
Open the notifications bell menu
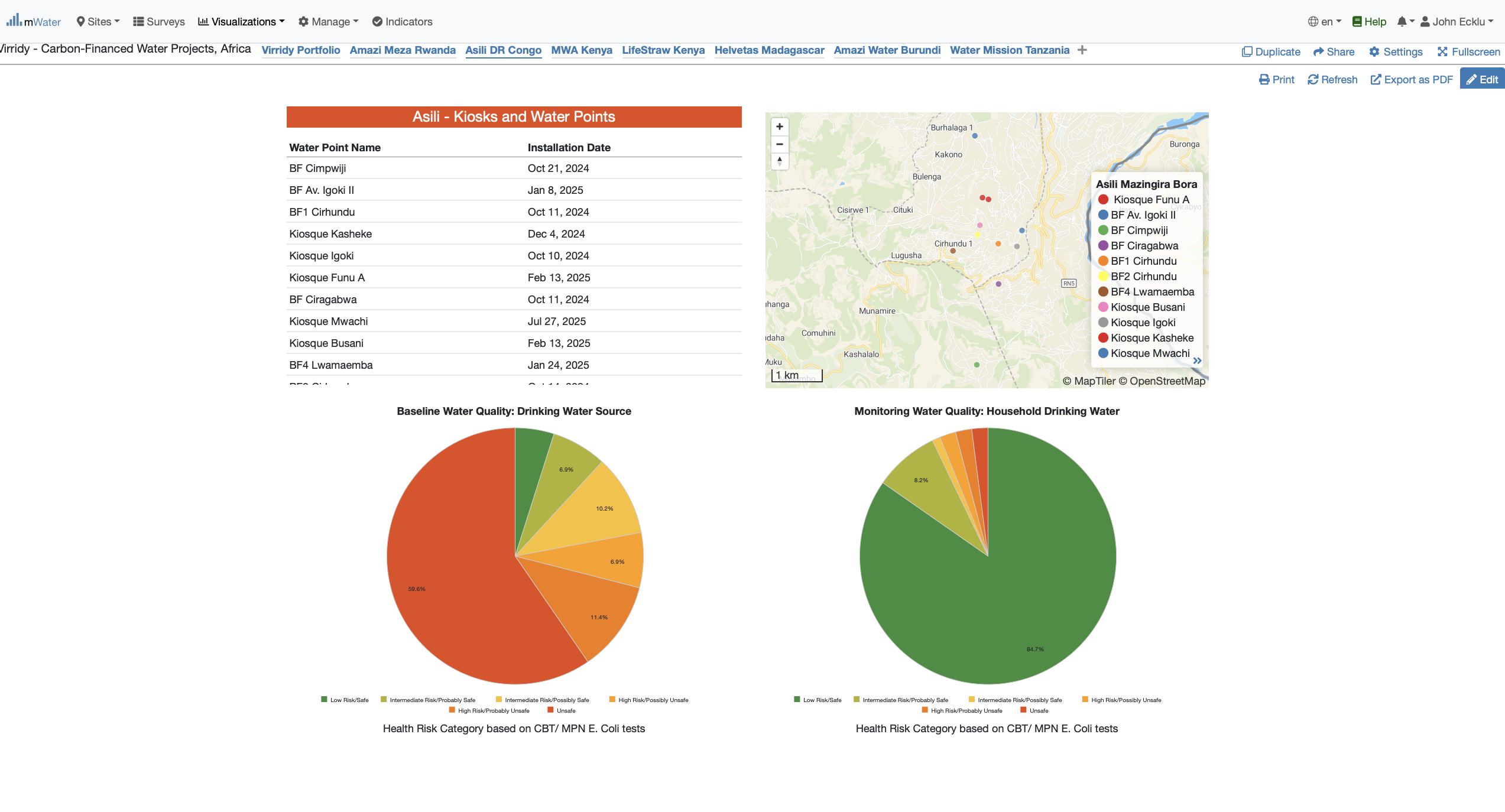click(x=1406, y=21)
